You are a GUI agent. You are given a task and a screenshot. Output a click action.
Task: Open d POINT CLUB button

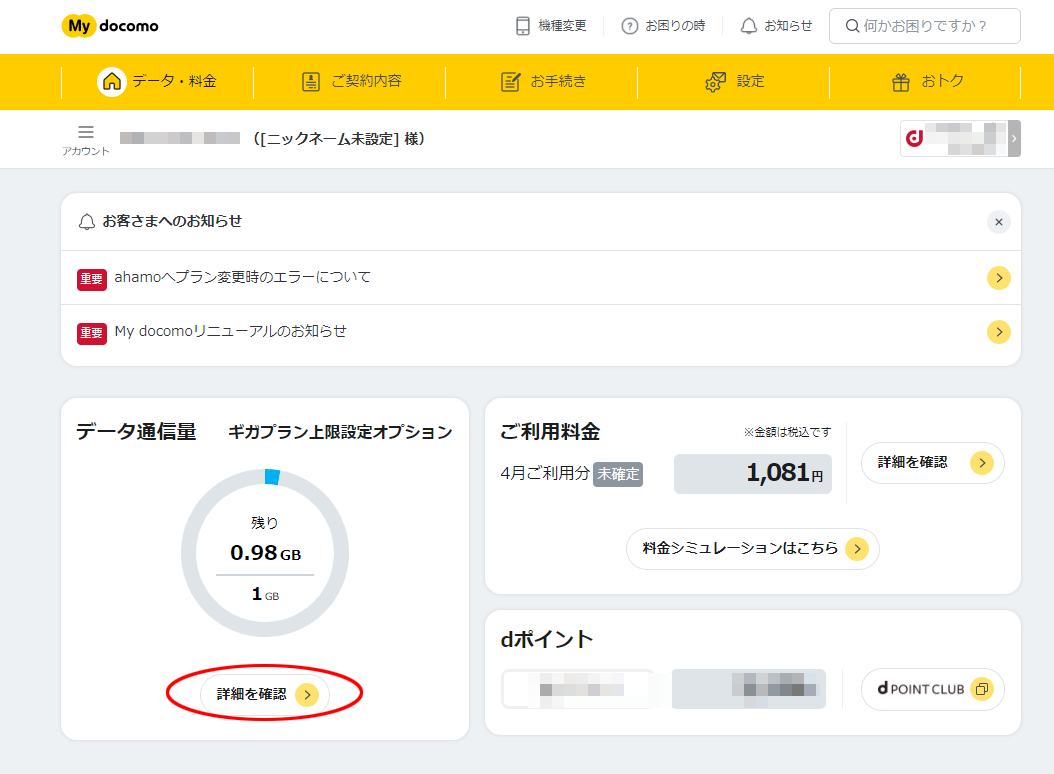pyautogui.click(x=933, y=689)
